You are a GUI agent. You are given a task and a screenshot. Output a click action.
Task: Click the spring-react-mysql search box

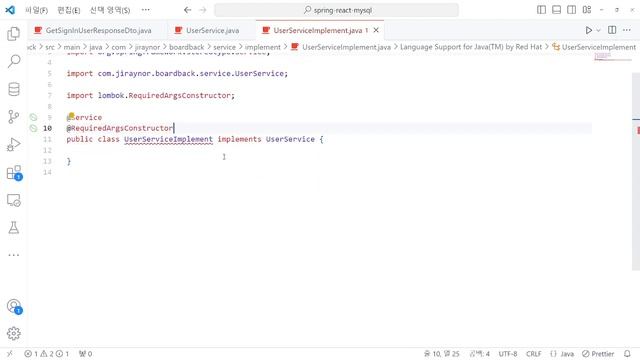(x=336, y=10)
